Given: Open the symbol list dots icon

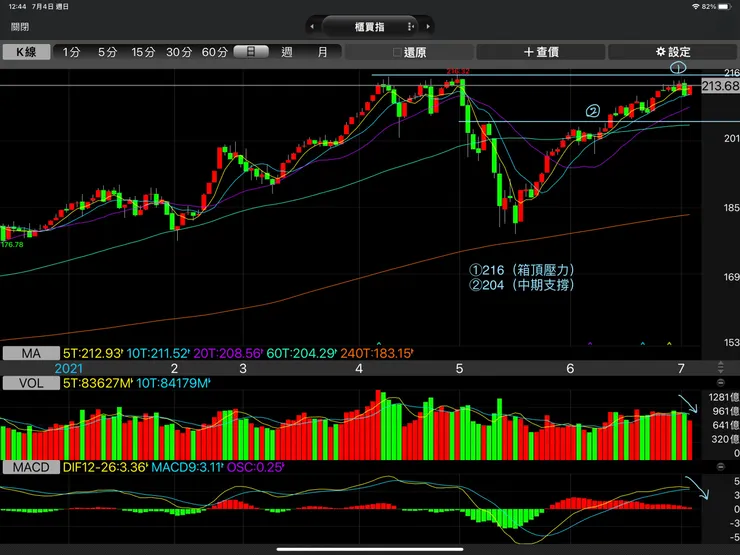Looking at the screenshot, I should (411, 27).
